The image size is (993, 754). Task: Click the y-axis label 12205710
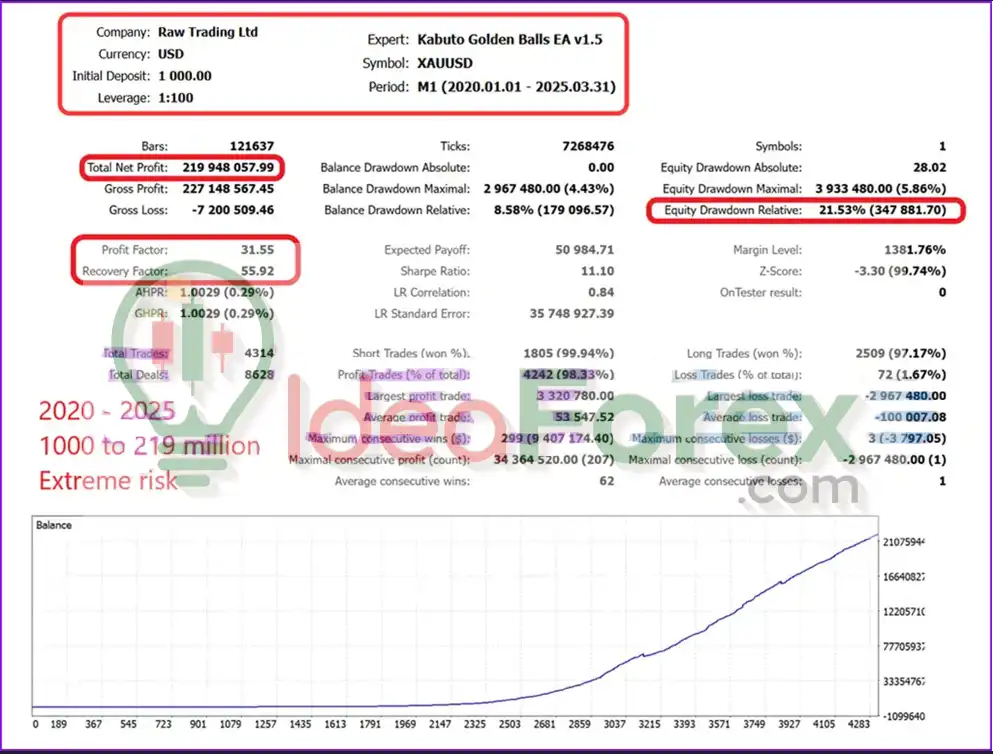[904, 612]
